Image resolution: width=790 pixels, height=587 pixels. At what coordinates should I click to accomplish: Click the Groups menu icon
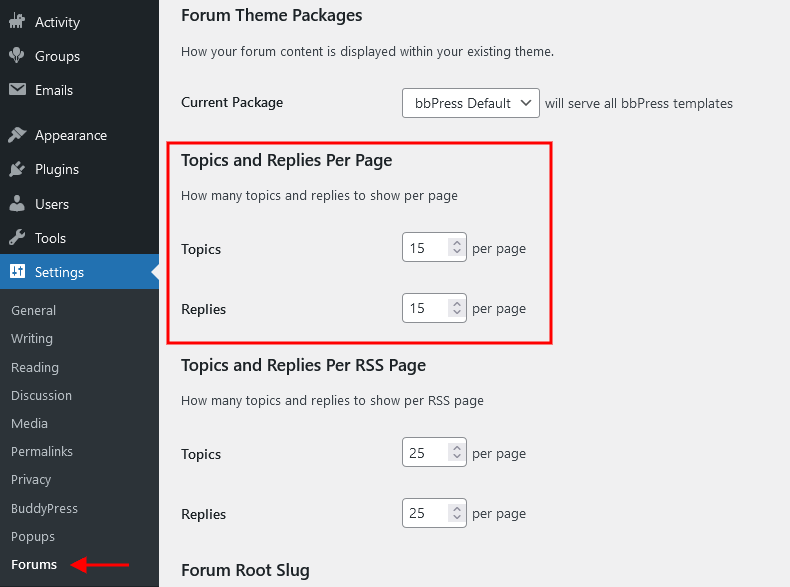(17, 55)
